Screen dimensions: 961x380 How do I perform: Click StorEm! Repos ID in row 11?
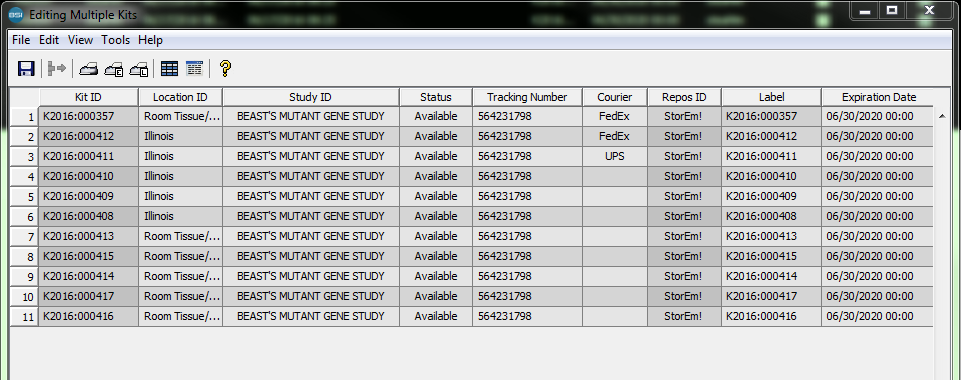685,316
